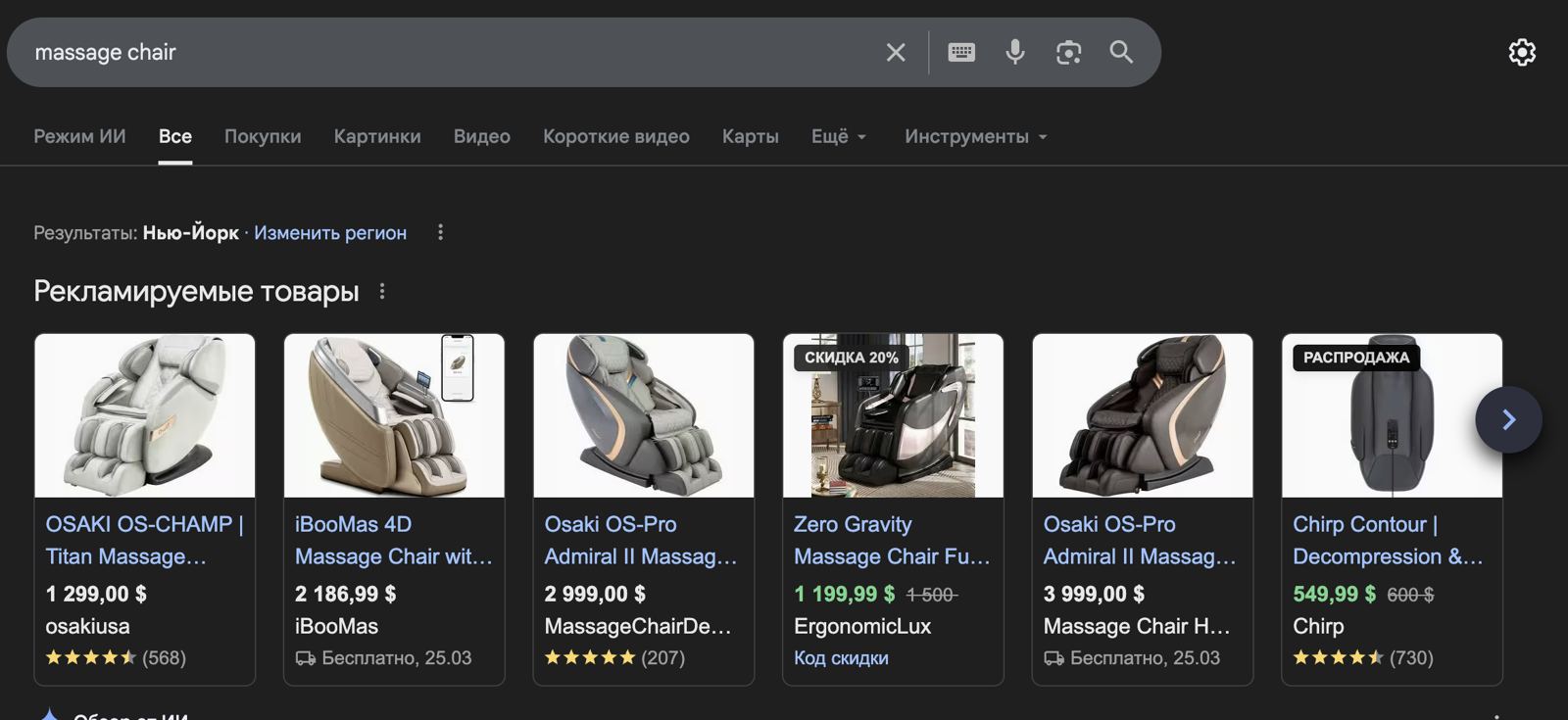Click the 549,99 $ sale price

(1334, 594)
